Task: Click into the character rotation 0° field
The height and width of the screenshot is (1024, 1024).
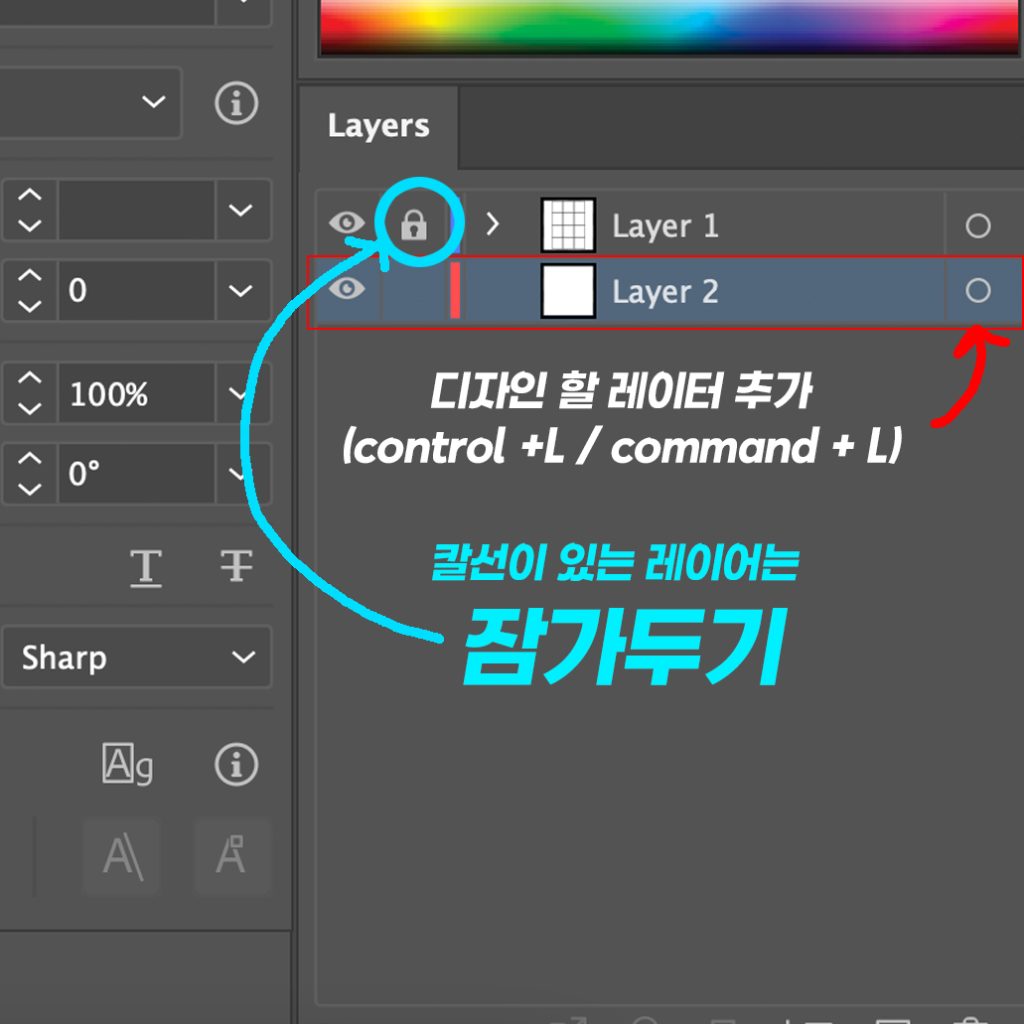Action: click(136, 473)
